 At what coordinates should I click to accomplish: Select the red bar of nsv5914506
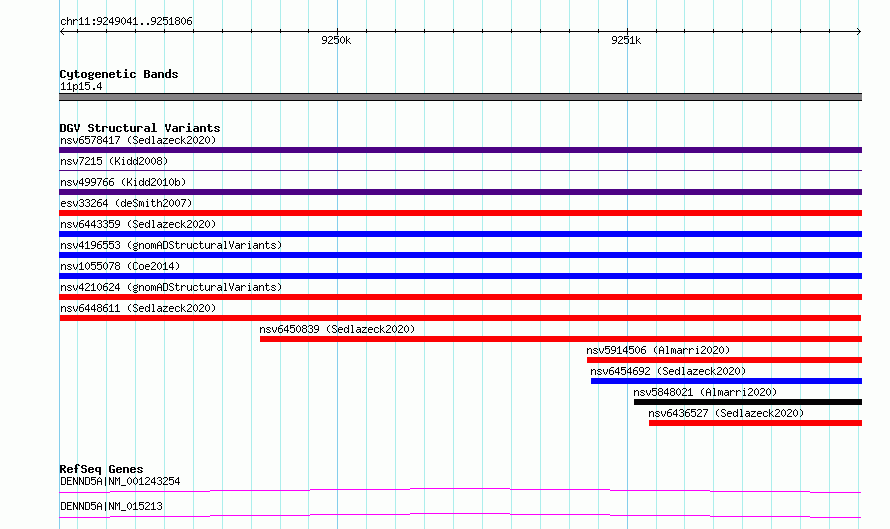(x=724, y=360)
